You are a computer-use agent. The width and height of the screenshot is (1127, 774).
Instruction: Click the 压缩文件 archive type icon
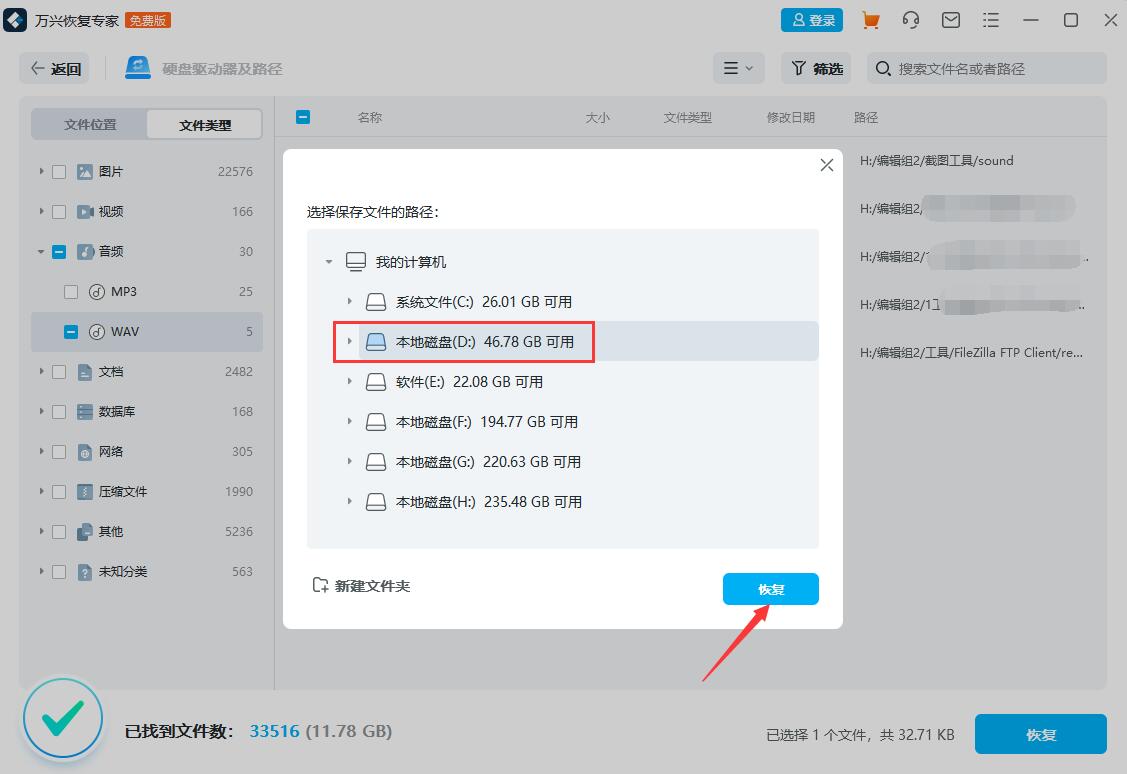point(85,492)
